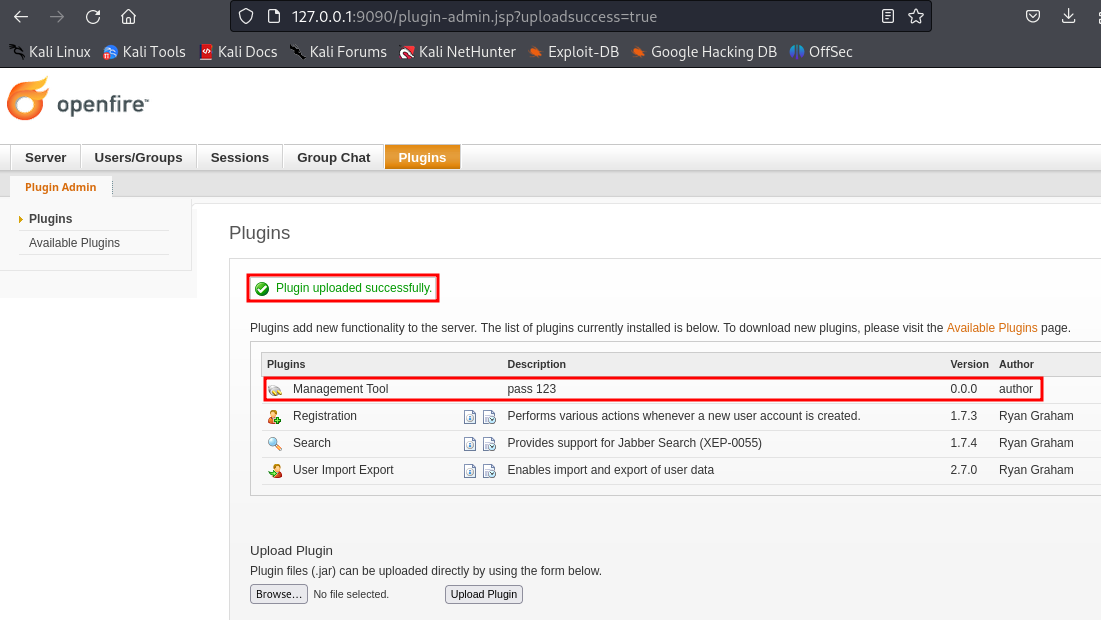The height and width of the screenshot is (620, 1101).
Task: View the User Import Export changelog icon
Action: pos(489,471)
